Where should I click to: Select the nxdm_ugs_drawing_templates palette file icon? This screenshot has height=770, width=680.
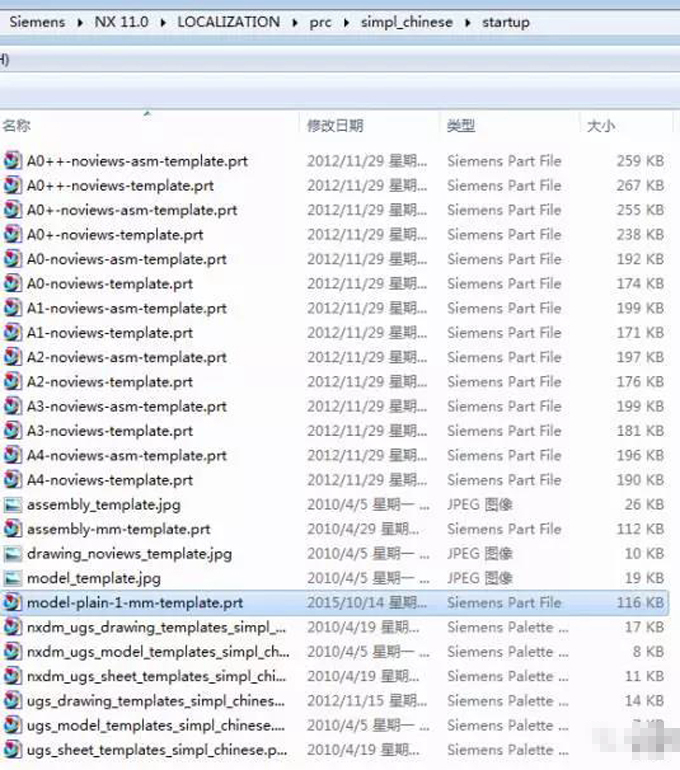(x=12, y=628)
